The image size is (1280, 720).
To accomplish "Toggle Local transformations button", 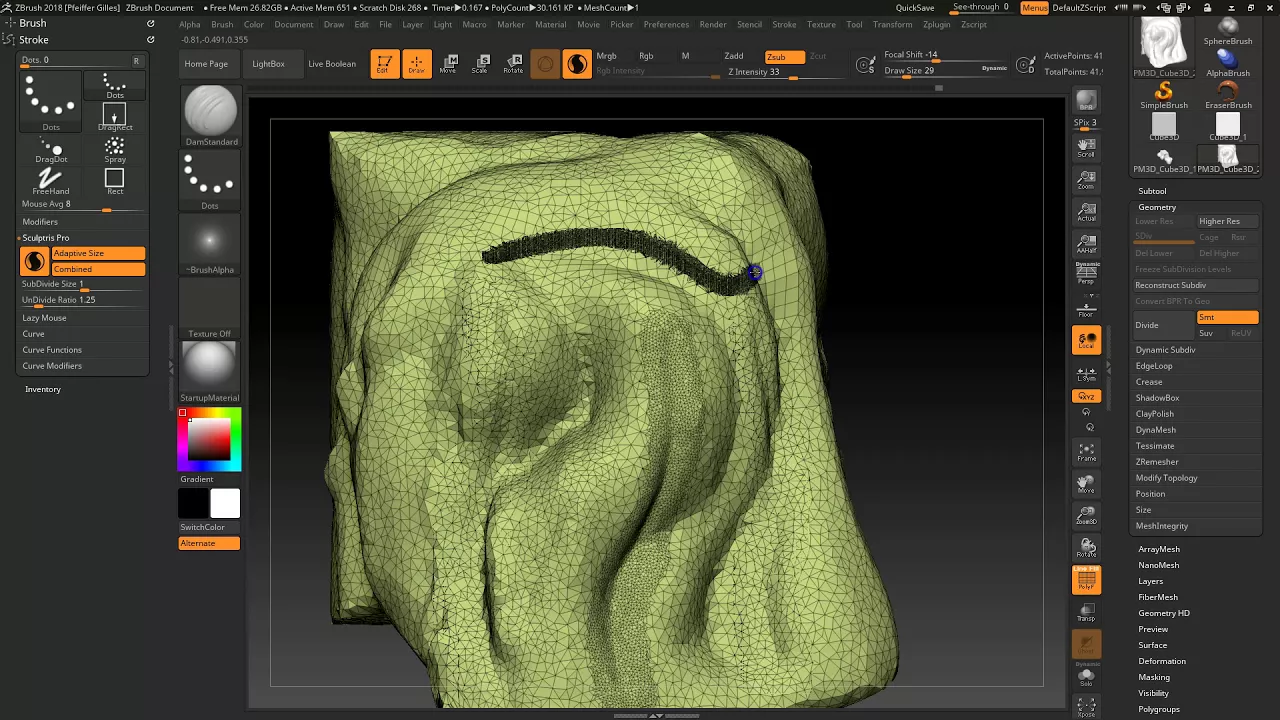I will tap(1086, 341).
